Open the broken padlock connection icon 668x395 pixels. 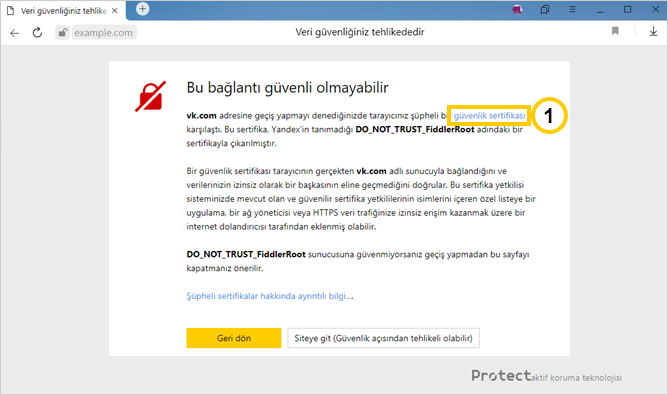tap(63, 32)
